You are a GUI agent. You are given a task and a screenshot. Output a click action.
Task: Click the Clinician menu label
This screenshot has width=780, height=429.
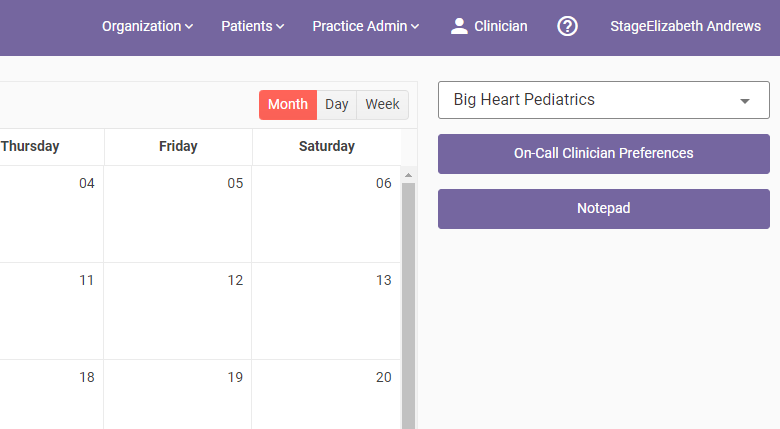point(500,27)
